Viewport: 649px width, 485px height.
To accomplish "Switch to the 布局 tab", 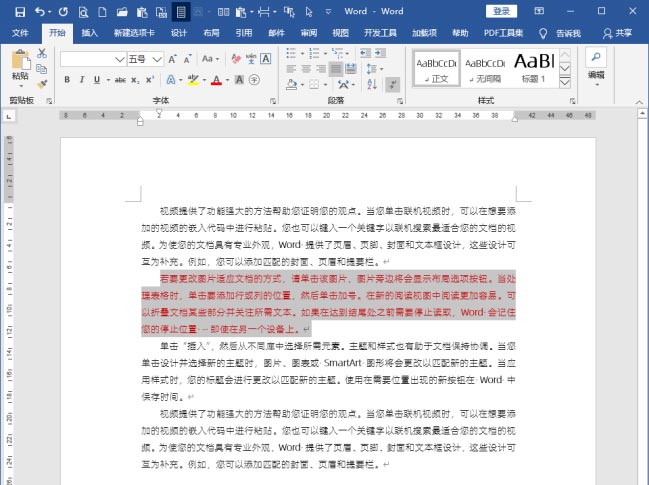I will (211, 33).
